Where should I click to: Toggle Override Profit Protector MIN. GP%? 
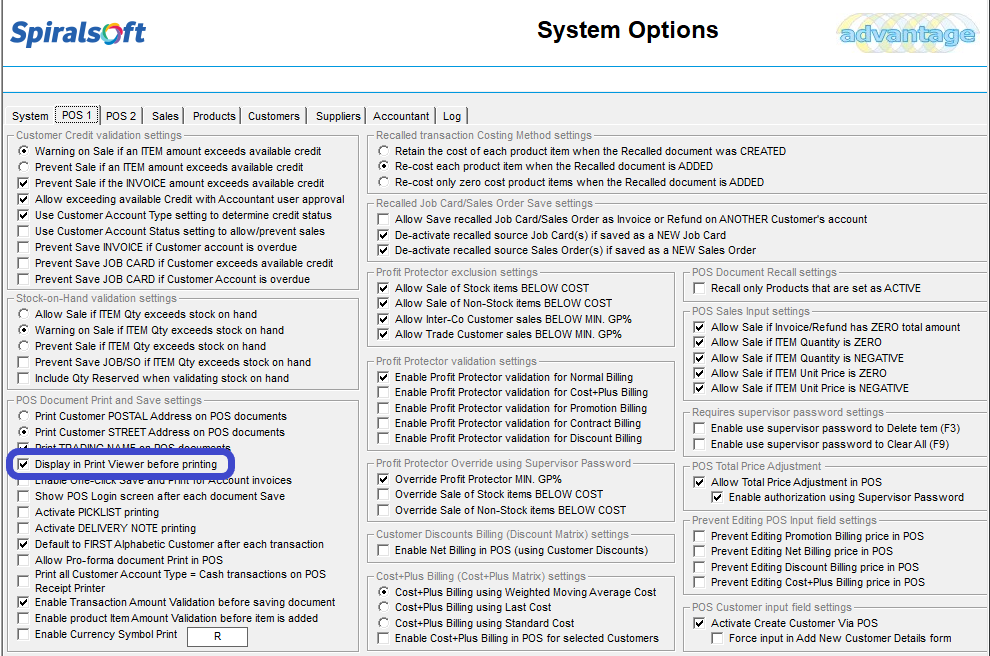click(x=383, y=479)
